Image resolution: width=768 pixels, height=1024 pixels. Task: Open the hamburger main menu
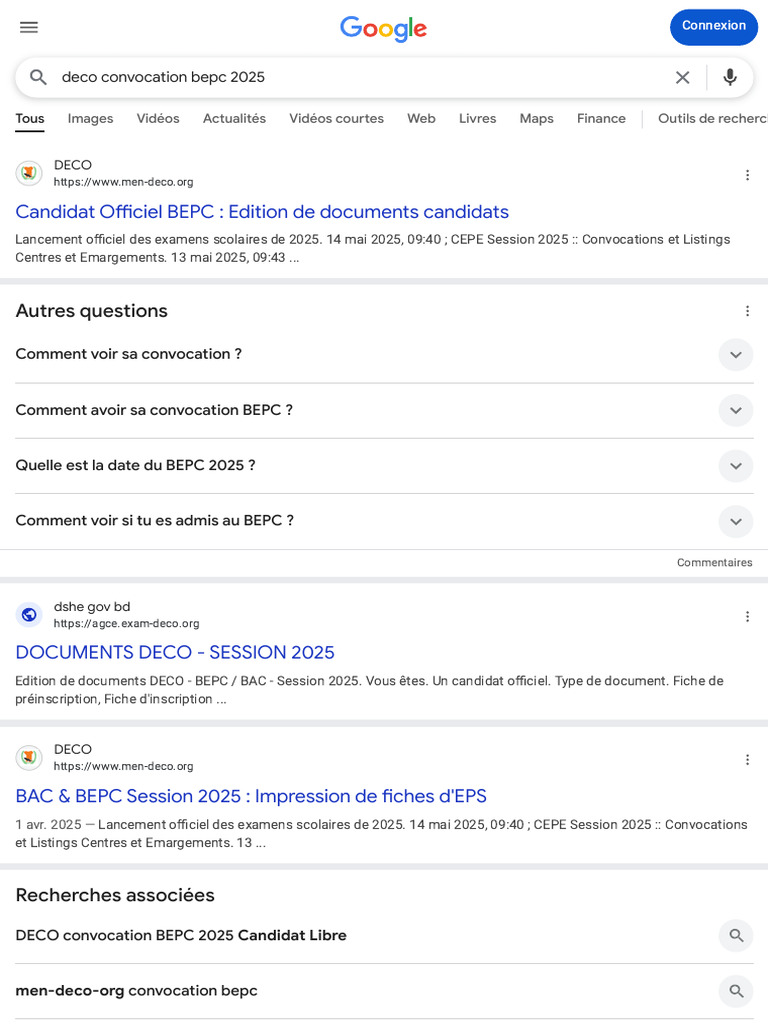tap(29, 27)
